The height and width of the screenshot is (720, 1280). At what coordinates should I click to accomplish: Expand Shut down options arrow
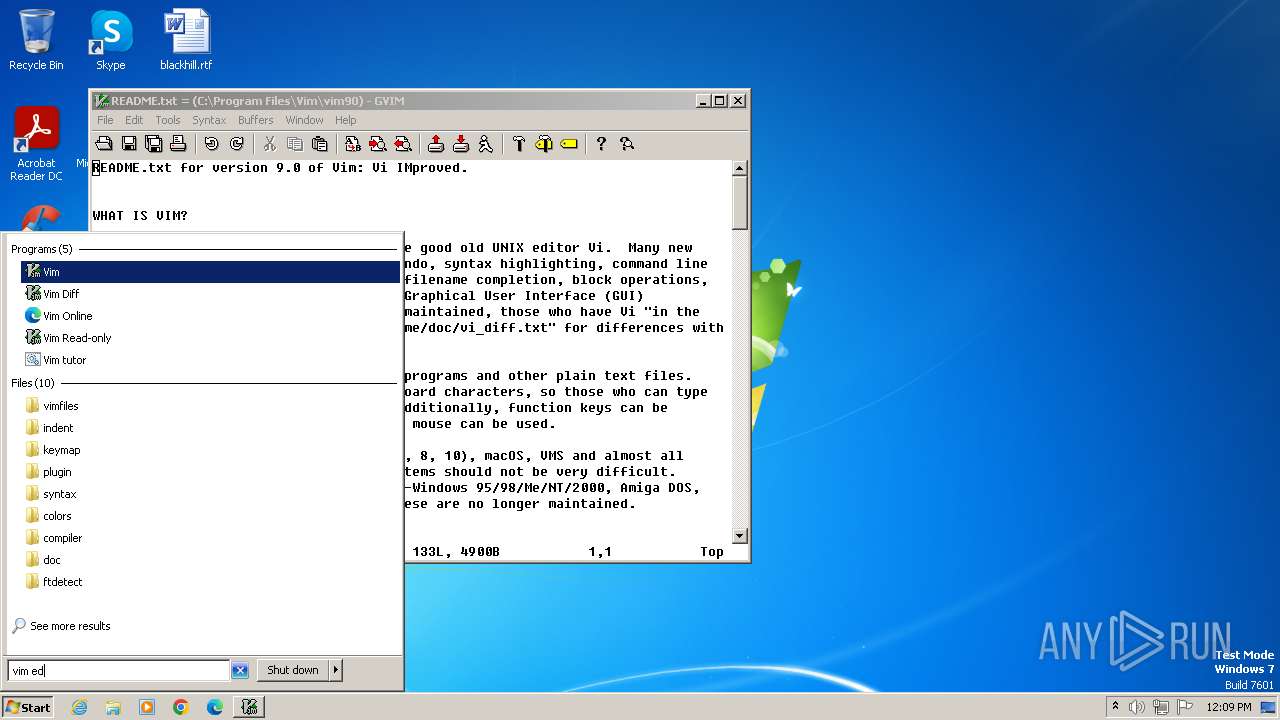point(336,670)
